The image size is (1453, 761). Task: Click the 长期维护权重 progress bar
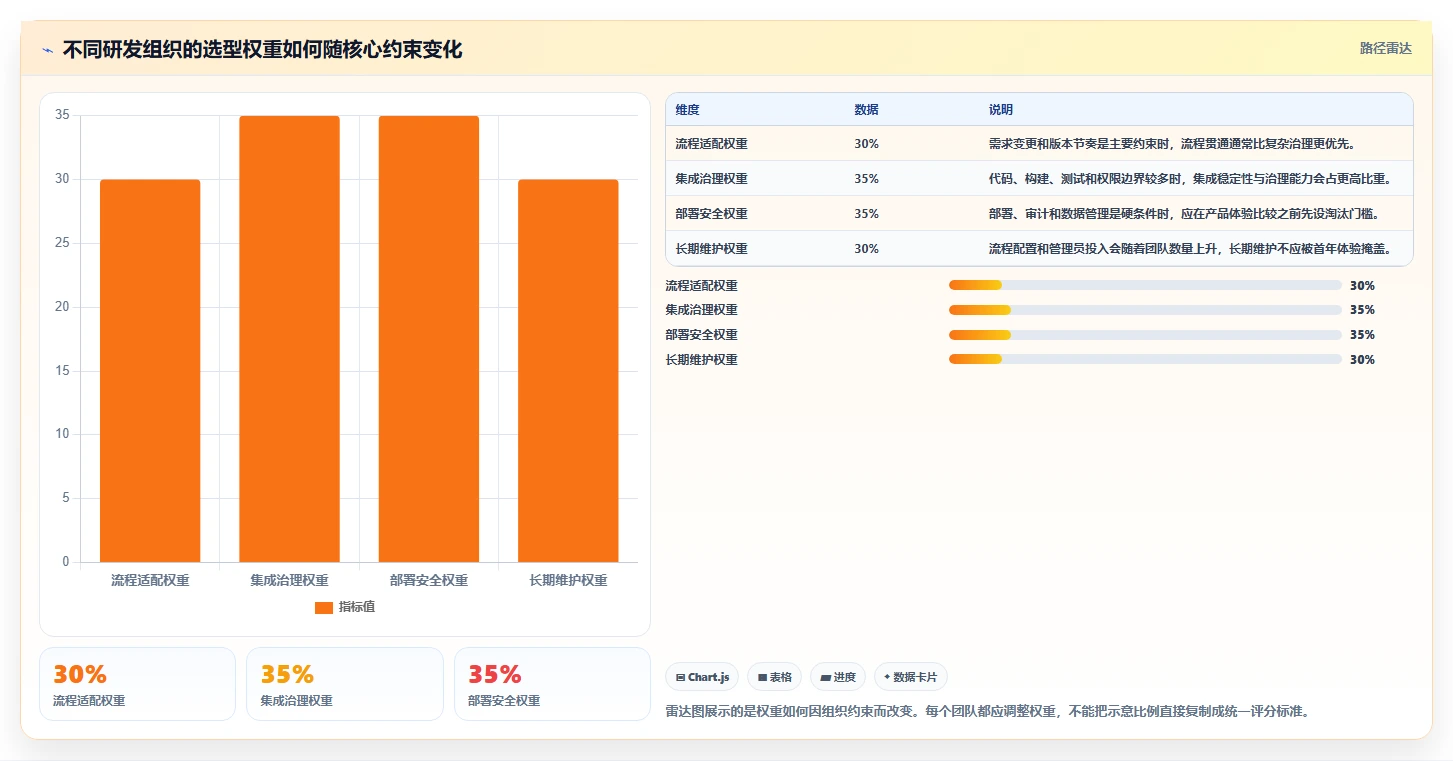point(1145,360)
